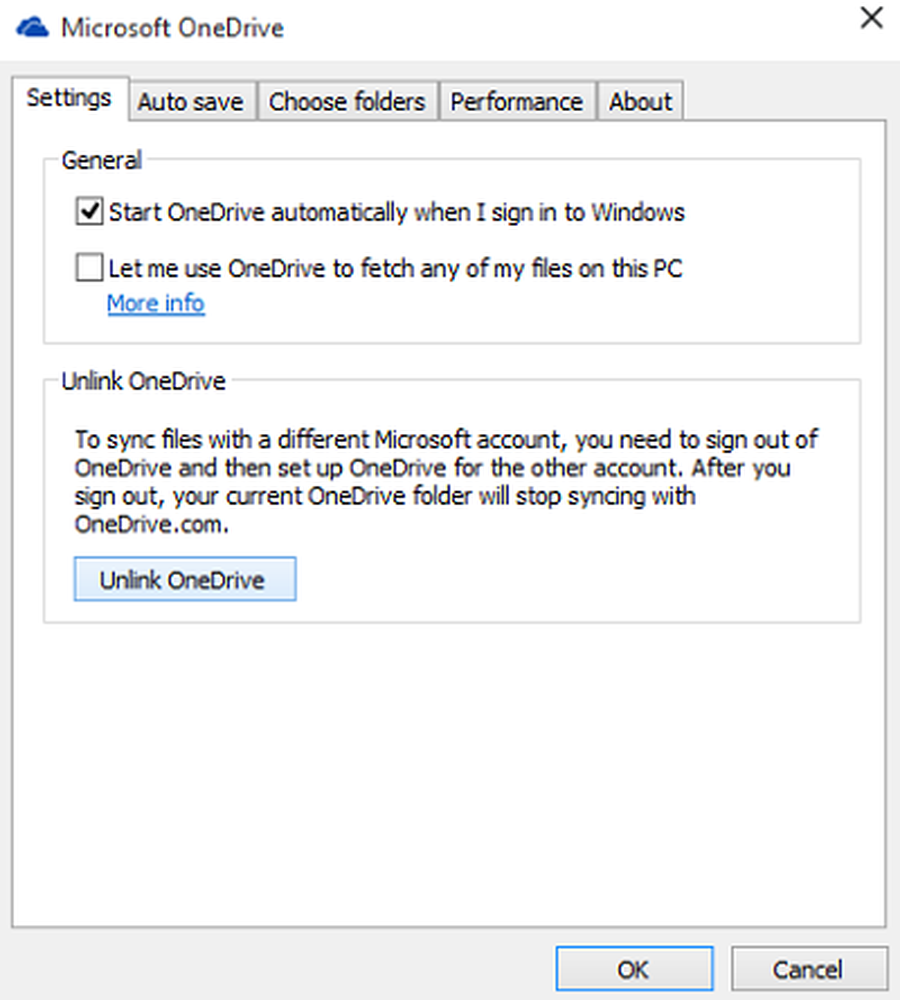Check the OneDrive file fetch option

pos(89,267)
